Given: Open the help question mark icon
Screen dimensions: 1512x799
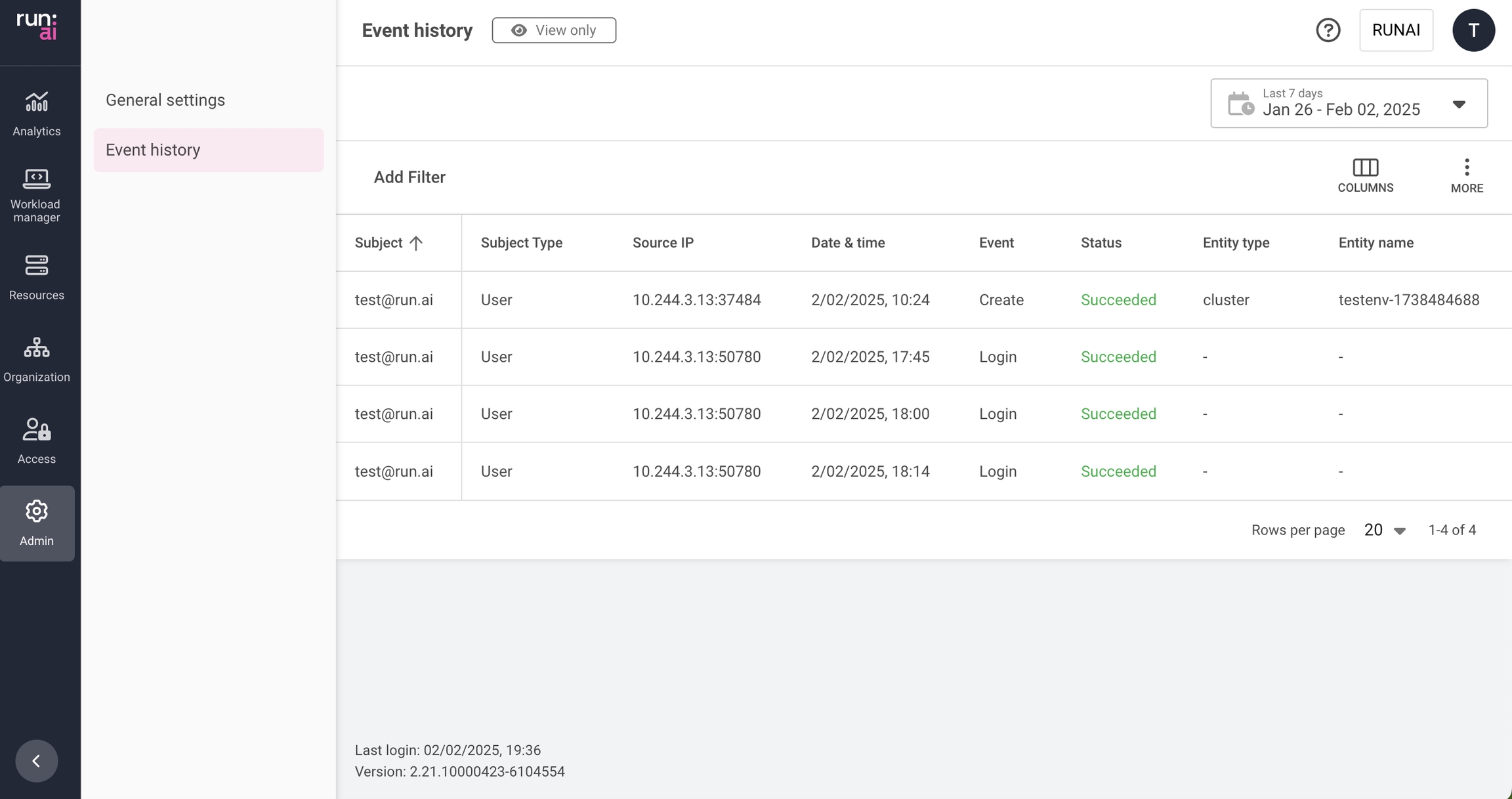Looking at the screenshot, I should [x=1328, y=30].
